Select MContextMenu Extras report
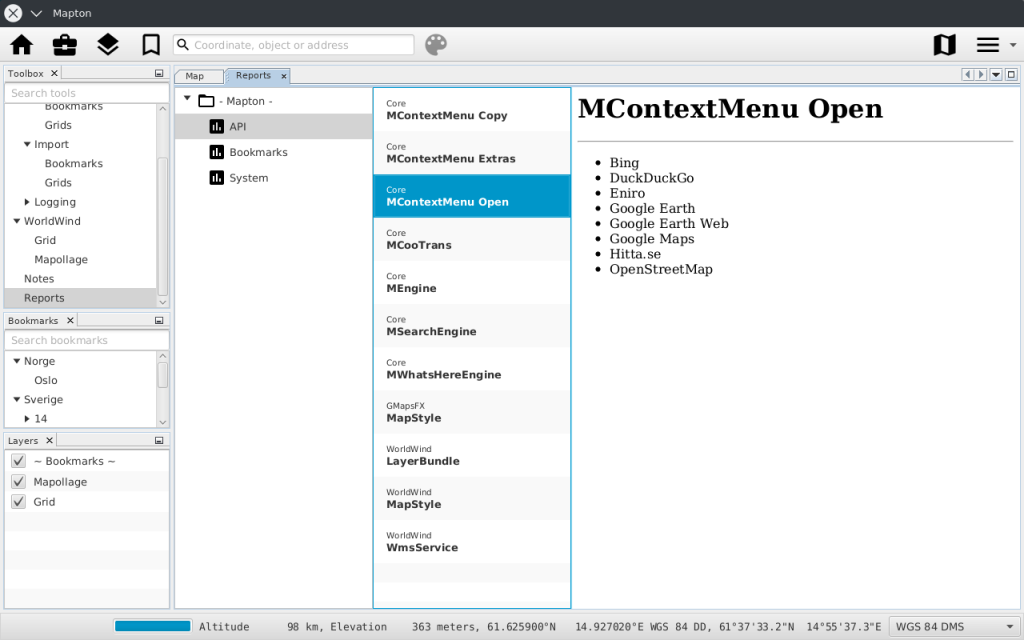Viewport: 1024px width, 640px height. coord(472,153)
